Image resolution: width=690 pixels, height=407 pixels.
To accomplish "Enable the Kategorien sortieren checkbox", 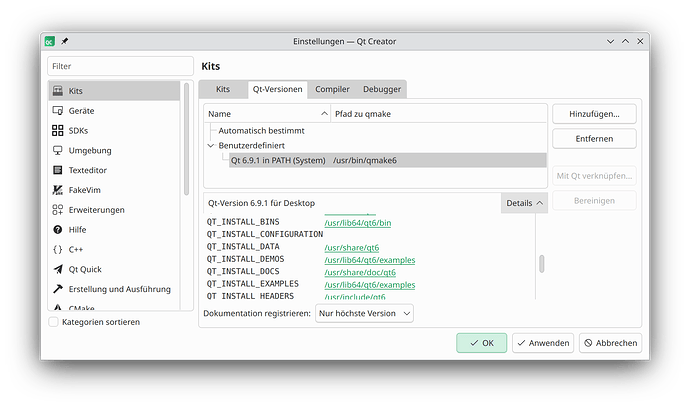I will 53,322.
